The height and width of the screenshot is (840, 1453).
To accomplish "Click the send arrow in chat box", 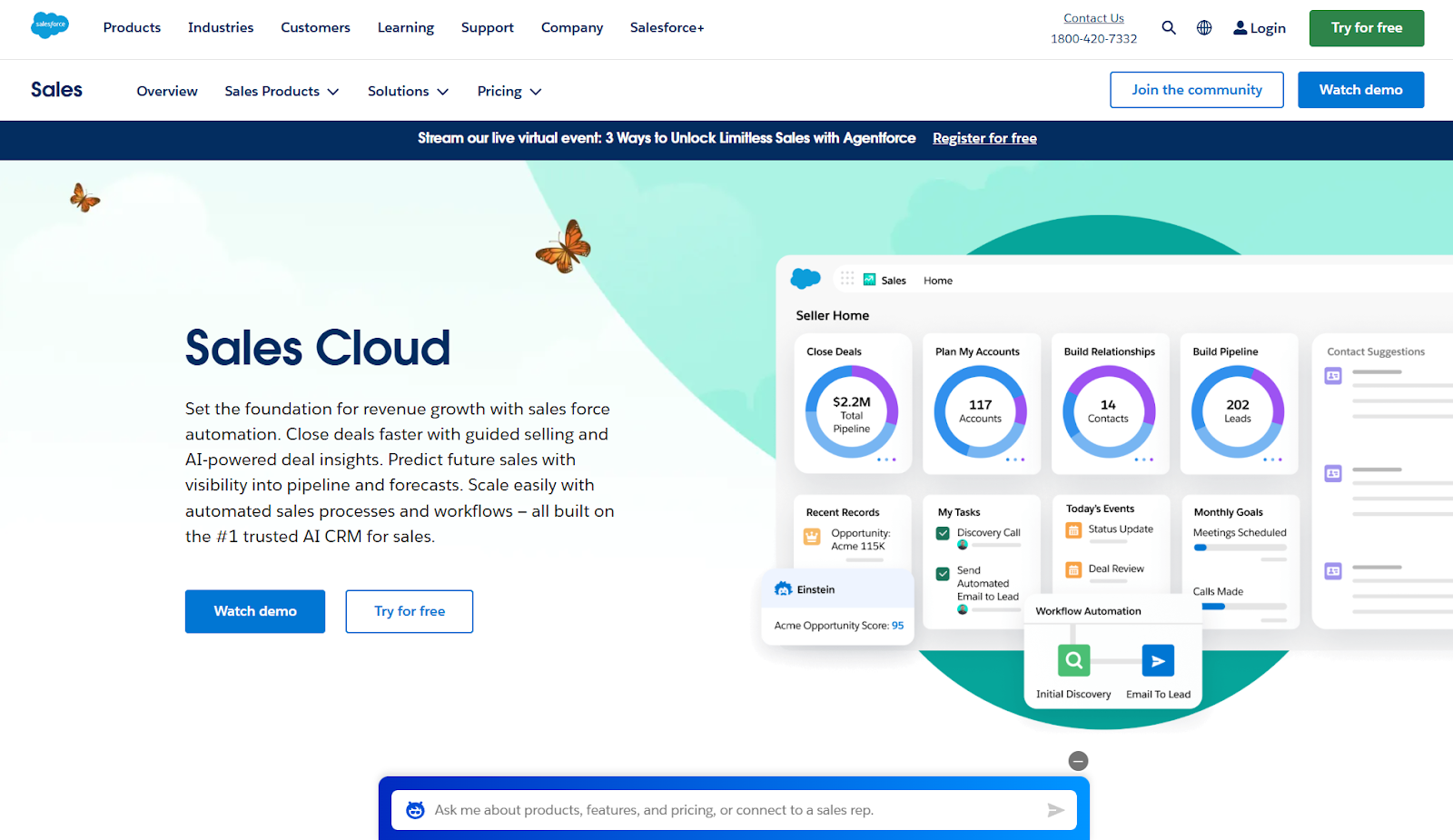I will [1055, 810].
